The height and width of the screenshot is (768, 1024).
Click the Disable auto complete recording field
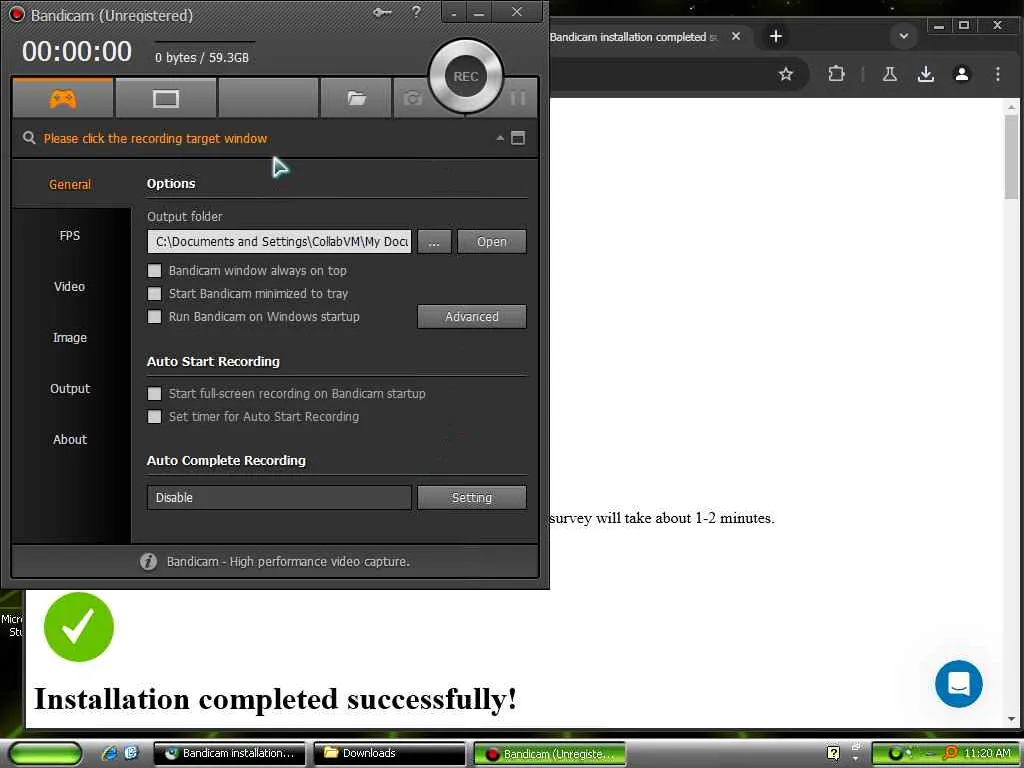point(280,497)
